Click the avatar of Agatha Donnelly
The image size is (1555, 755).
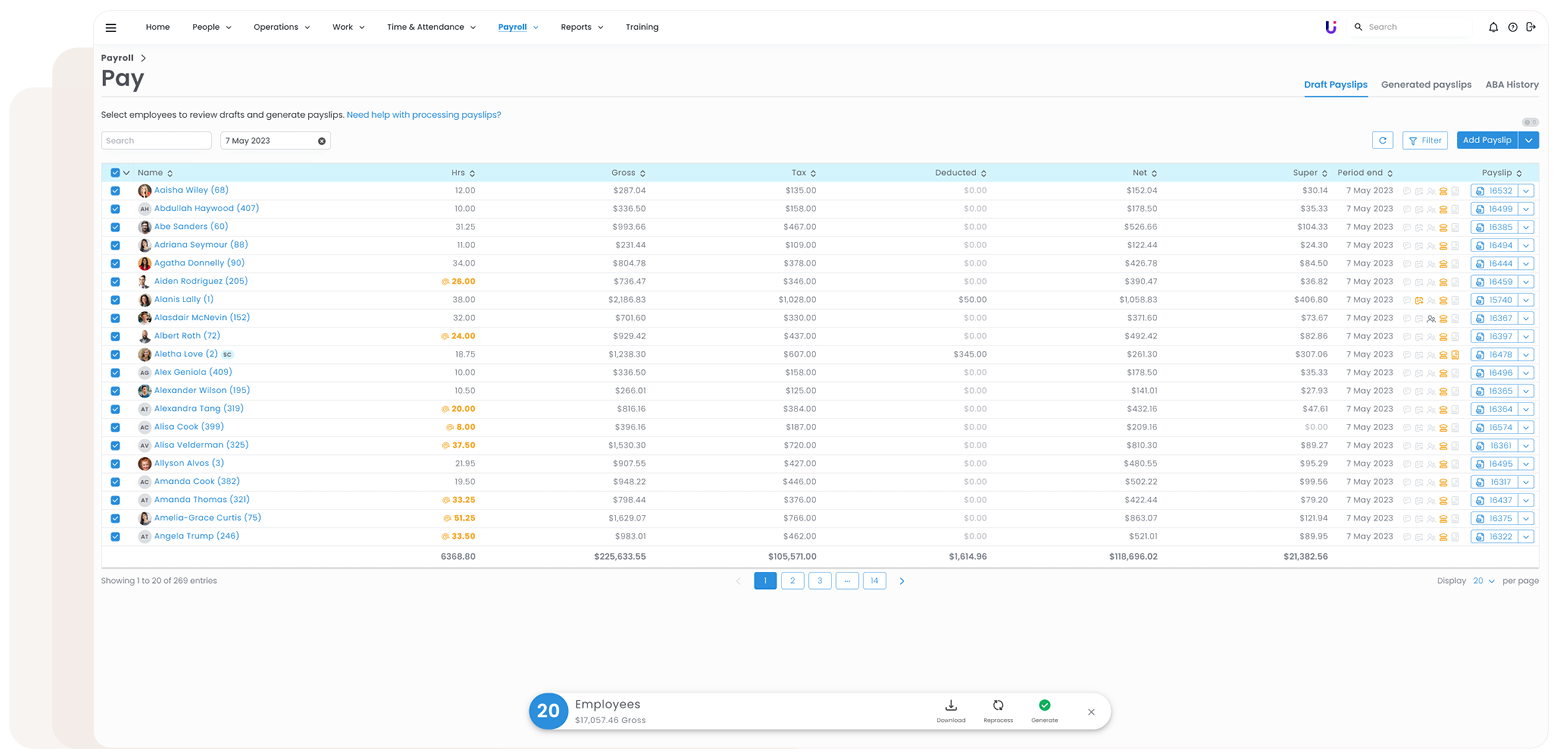(x=145, y=263)
